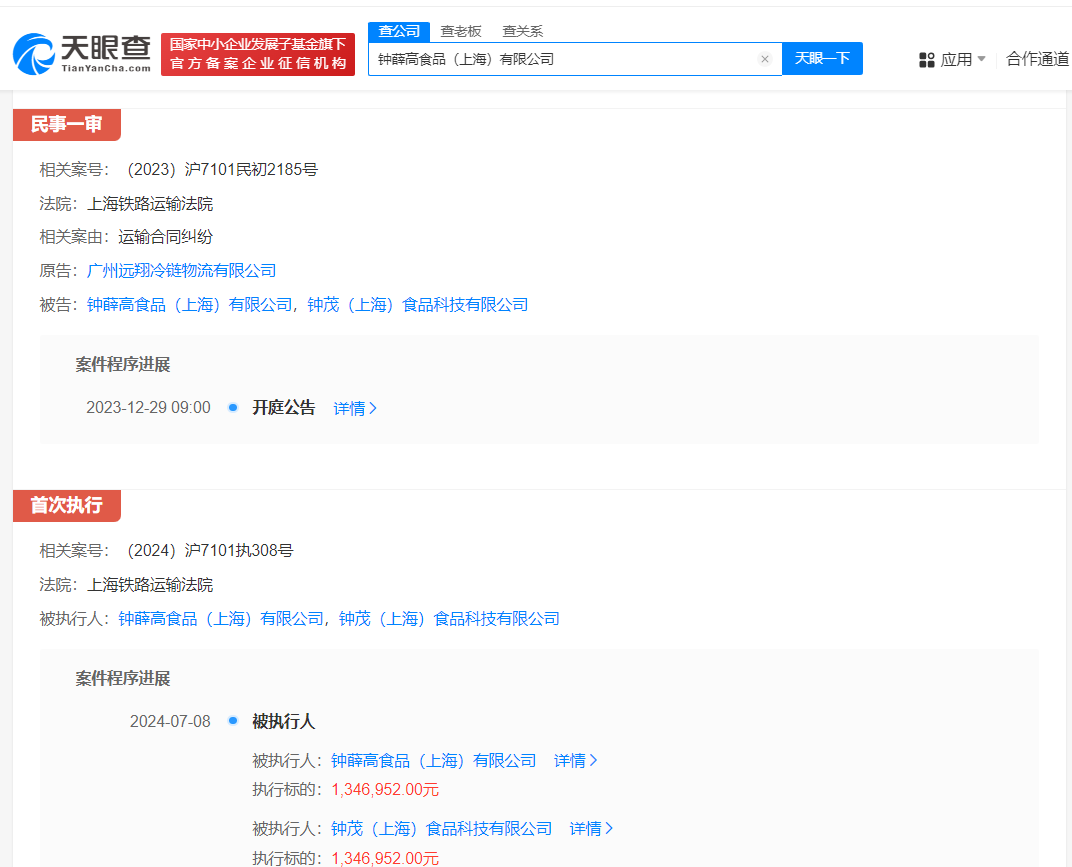Click the red 民事一审 section badge
Image resolution: width=1072 pixels, height=867 pixels.
point(66,124)
